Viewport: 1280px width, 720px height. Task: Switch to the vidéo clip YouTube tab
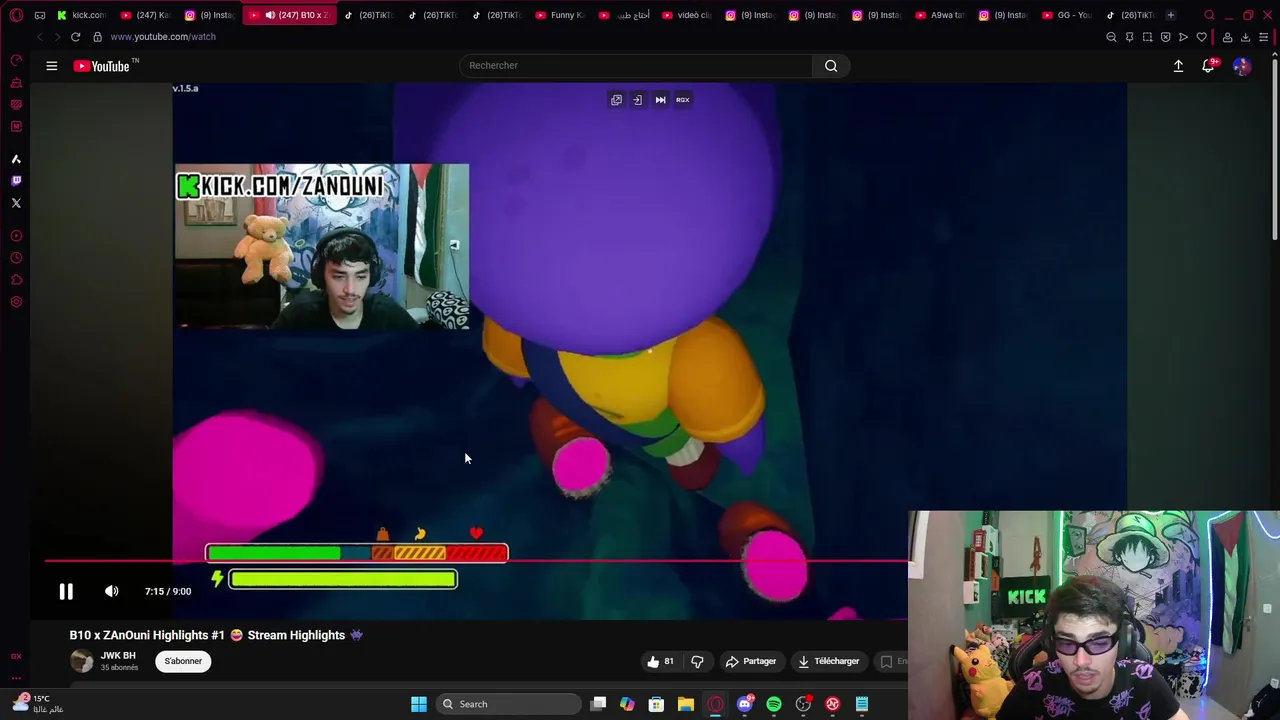click(687, 15)
